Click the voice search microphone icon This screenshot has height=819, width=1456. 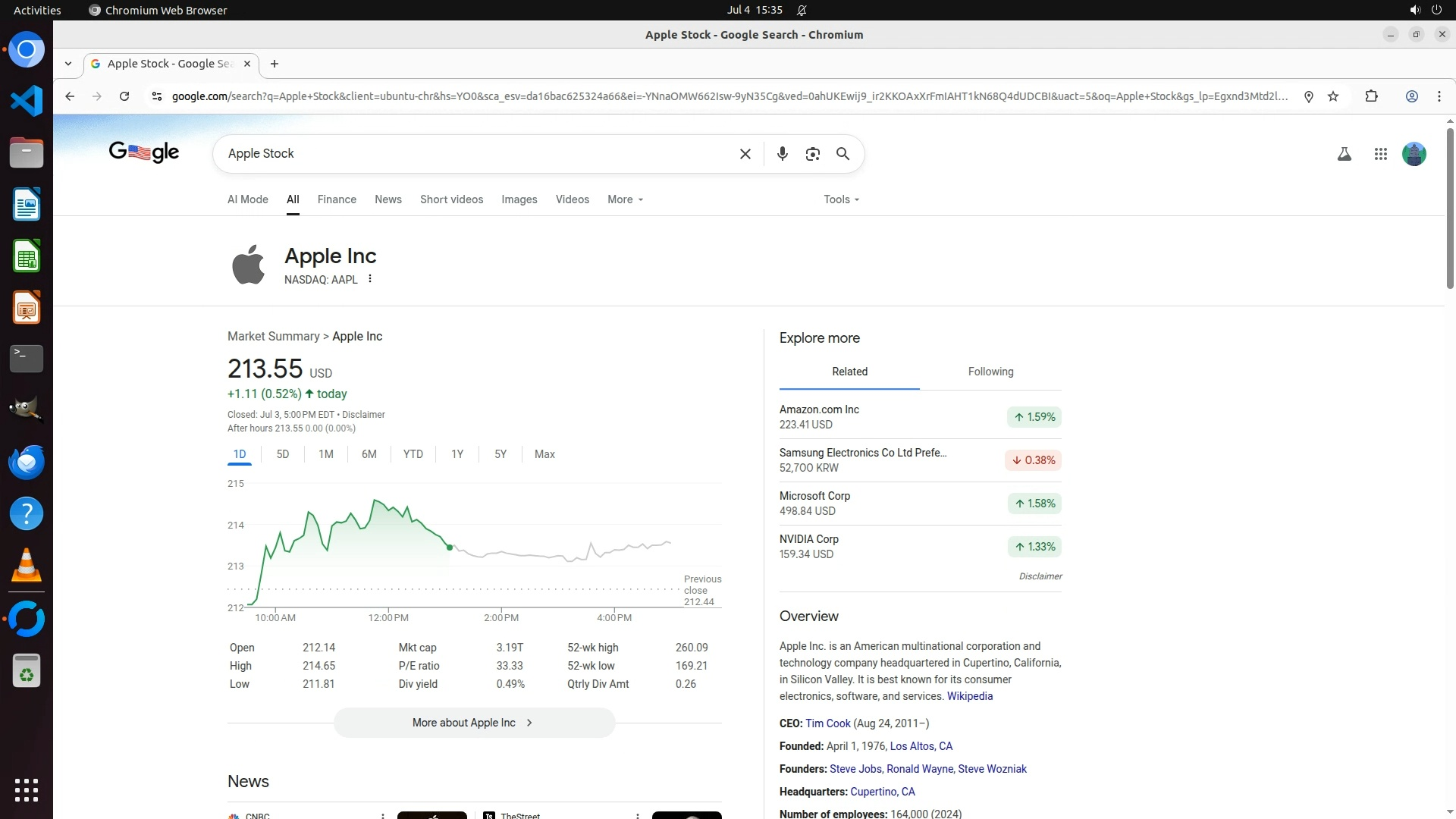click(x=783, y=154)
